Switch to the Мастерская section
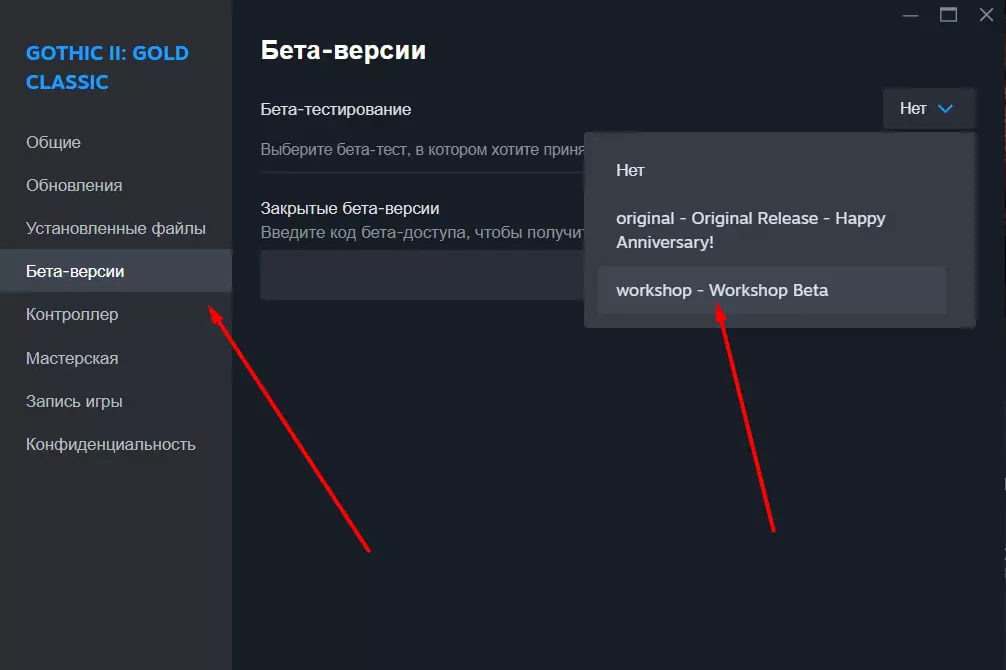 click(72, 358)
